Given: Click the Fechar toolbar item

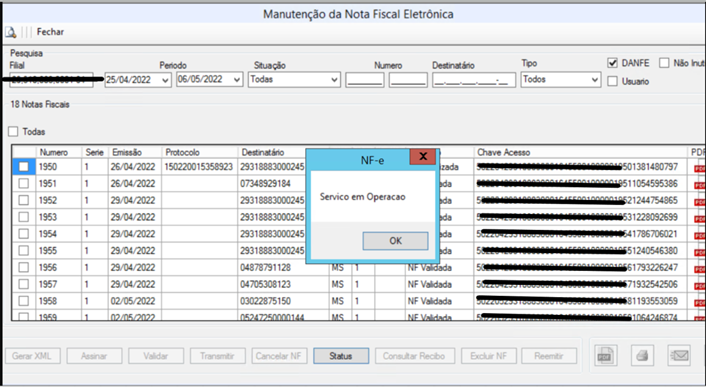Looking at the screenshot, I should 50,32.
